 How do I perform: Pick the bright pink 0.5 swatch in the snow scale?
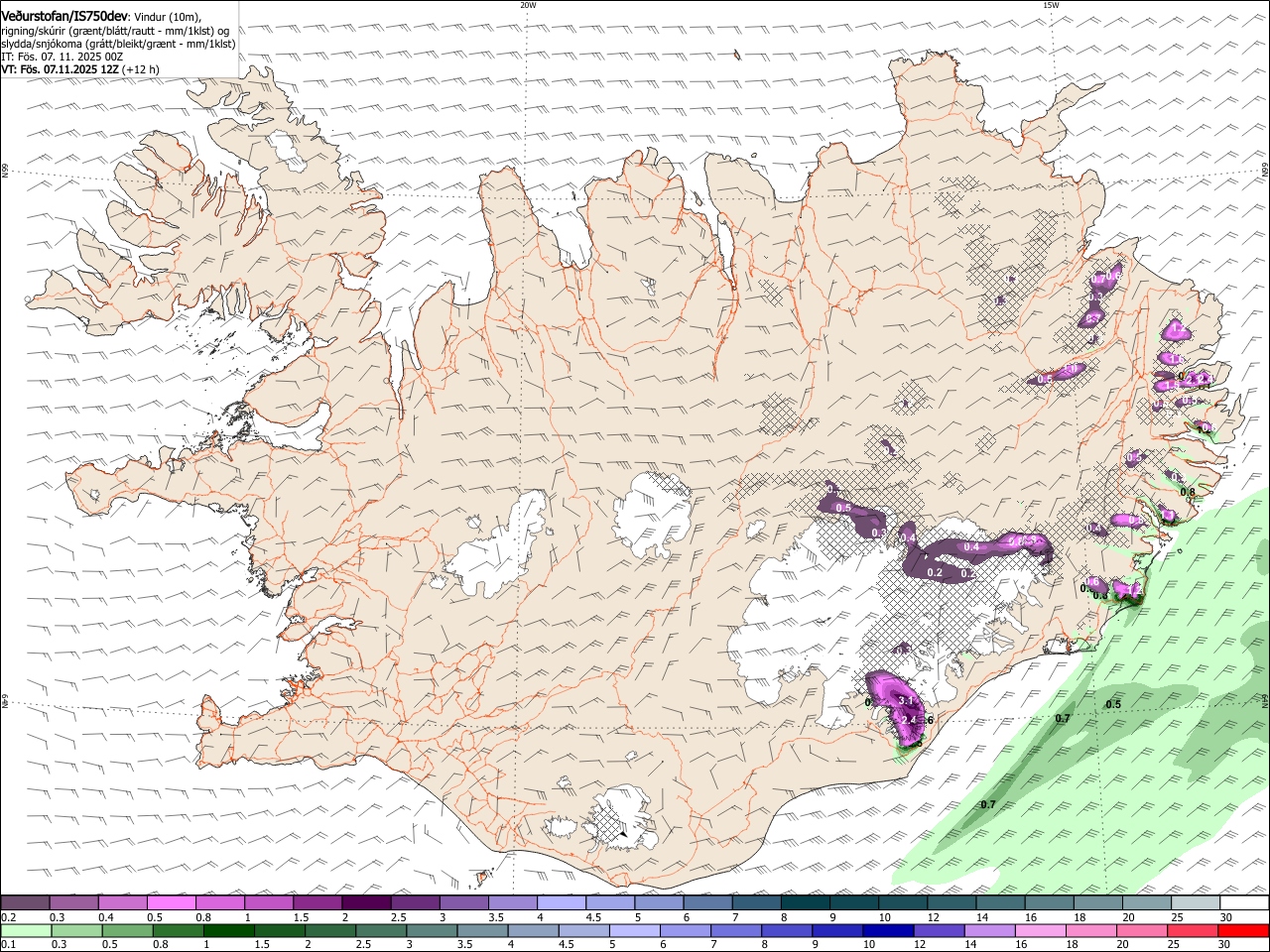coord(171,902)
